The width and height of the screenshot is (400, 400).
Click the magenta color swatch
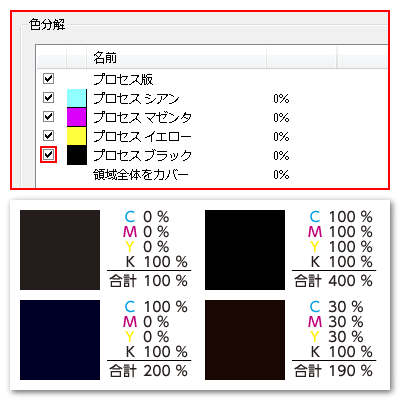pyautogui.click(x=77, y=117)
